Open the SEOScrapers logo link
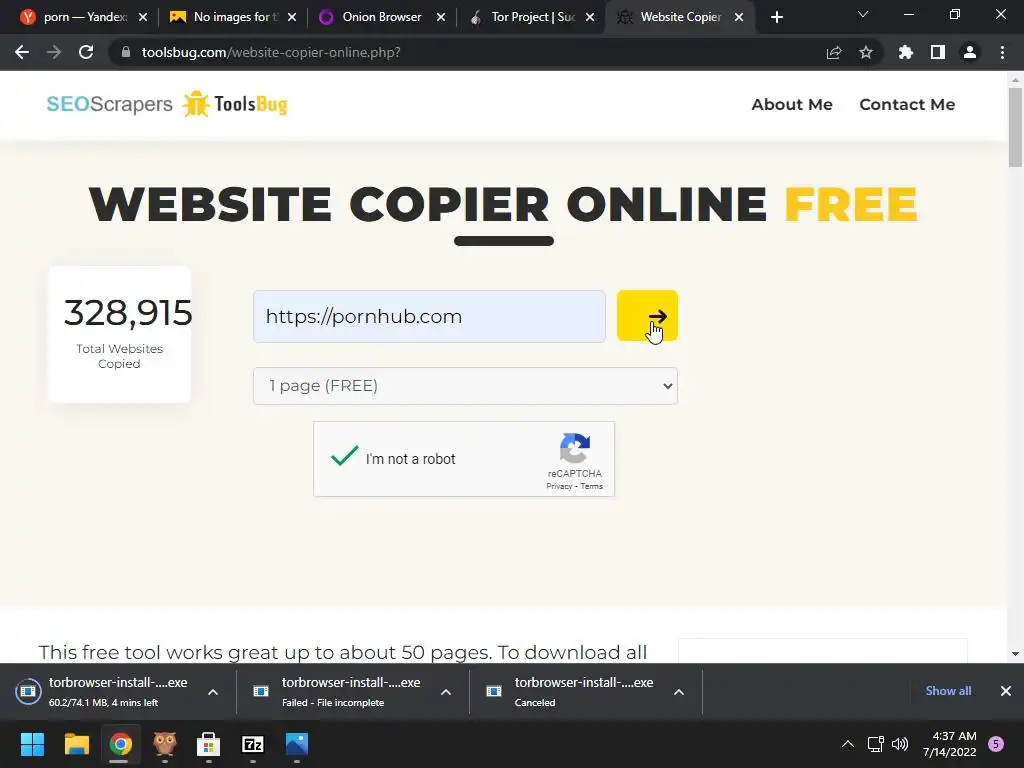The width and height of the screenshot is (1024, 768). [109, 104]
